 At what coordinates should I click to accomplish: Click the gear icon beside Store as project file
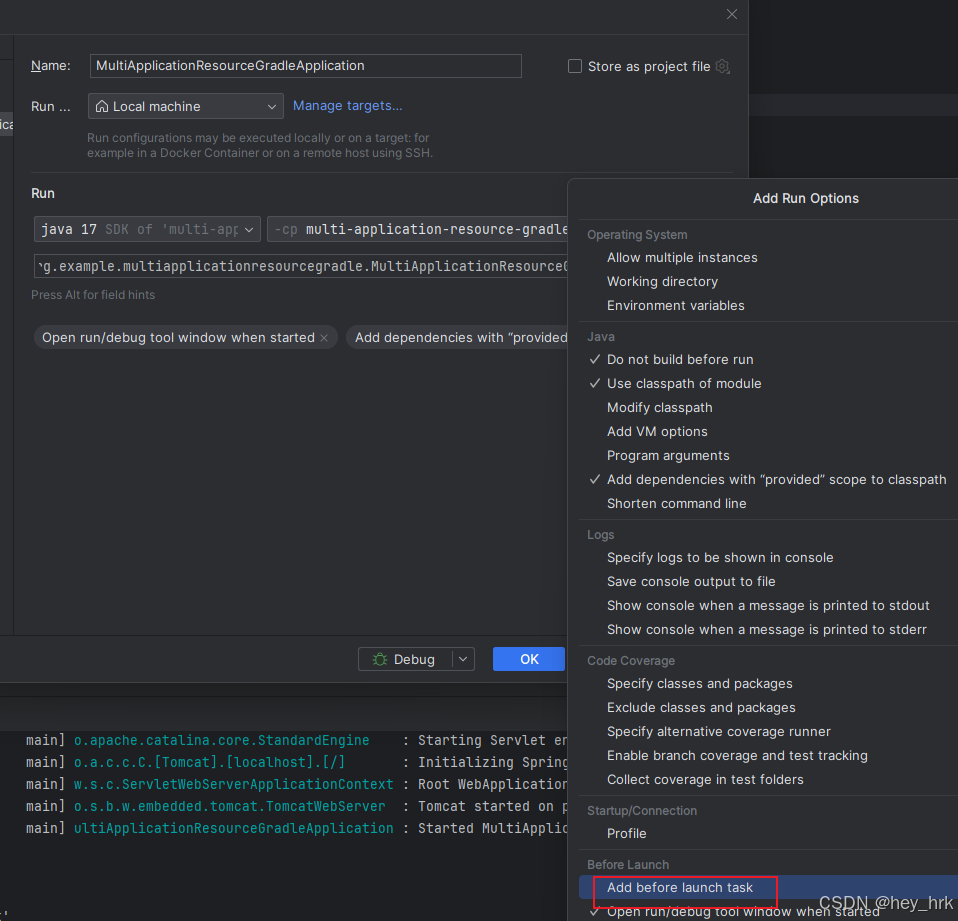(723, 66)
